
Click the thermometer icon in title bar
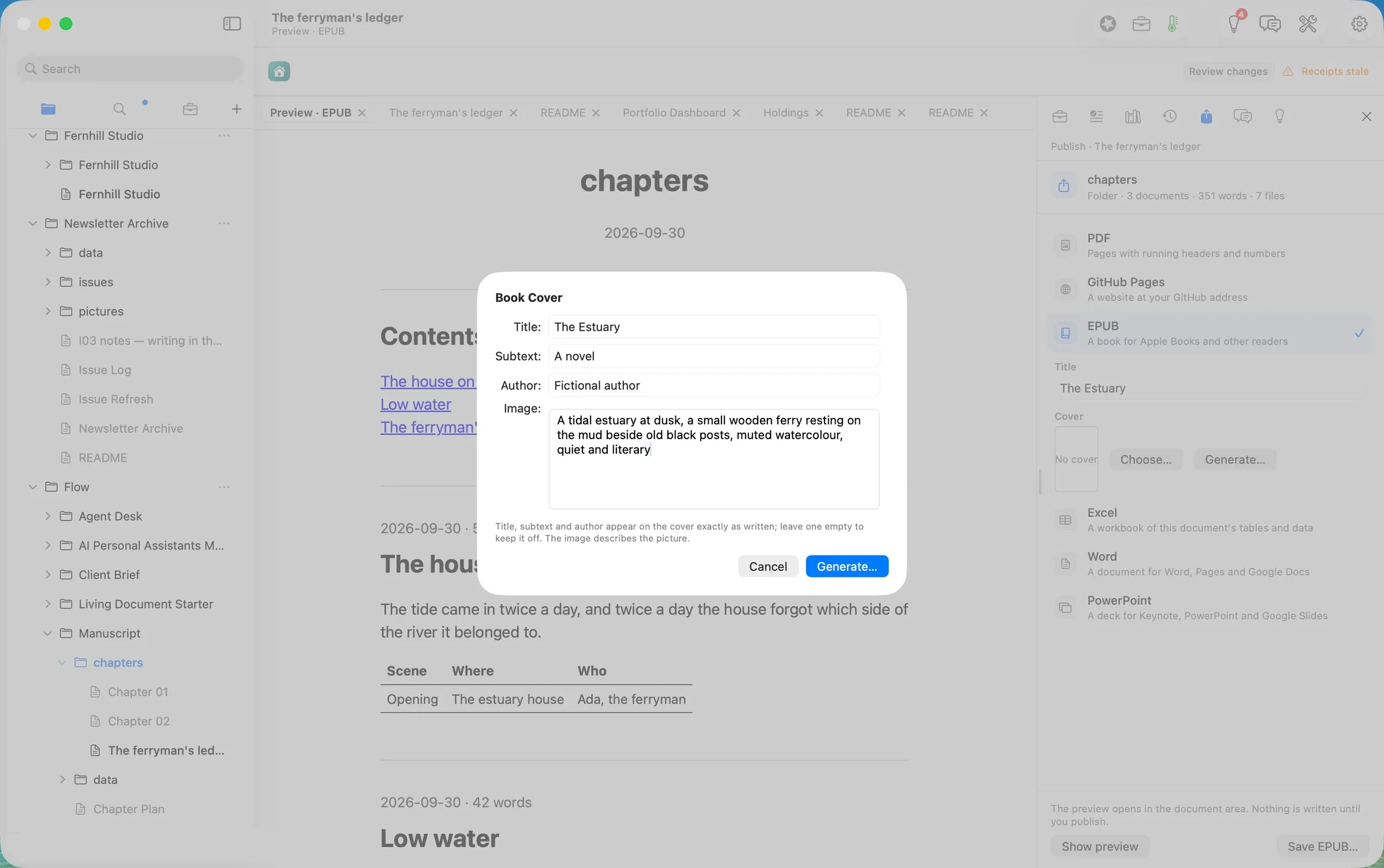[x=1172, y=24]
